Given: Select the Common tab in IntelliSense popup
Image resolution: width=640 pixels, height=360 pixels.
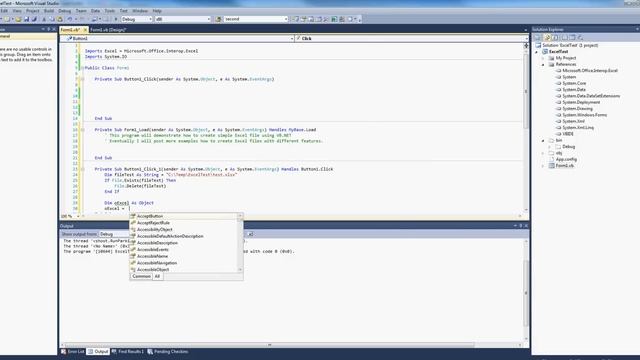Looking at the screenshot, I should 142,276.
